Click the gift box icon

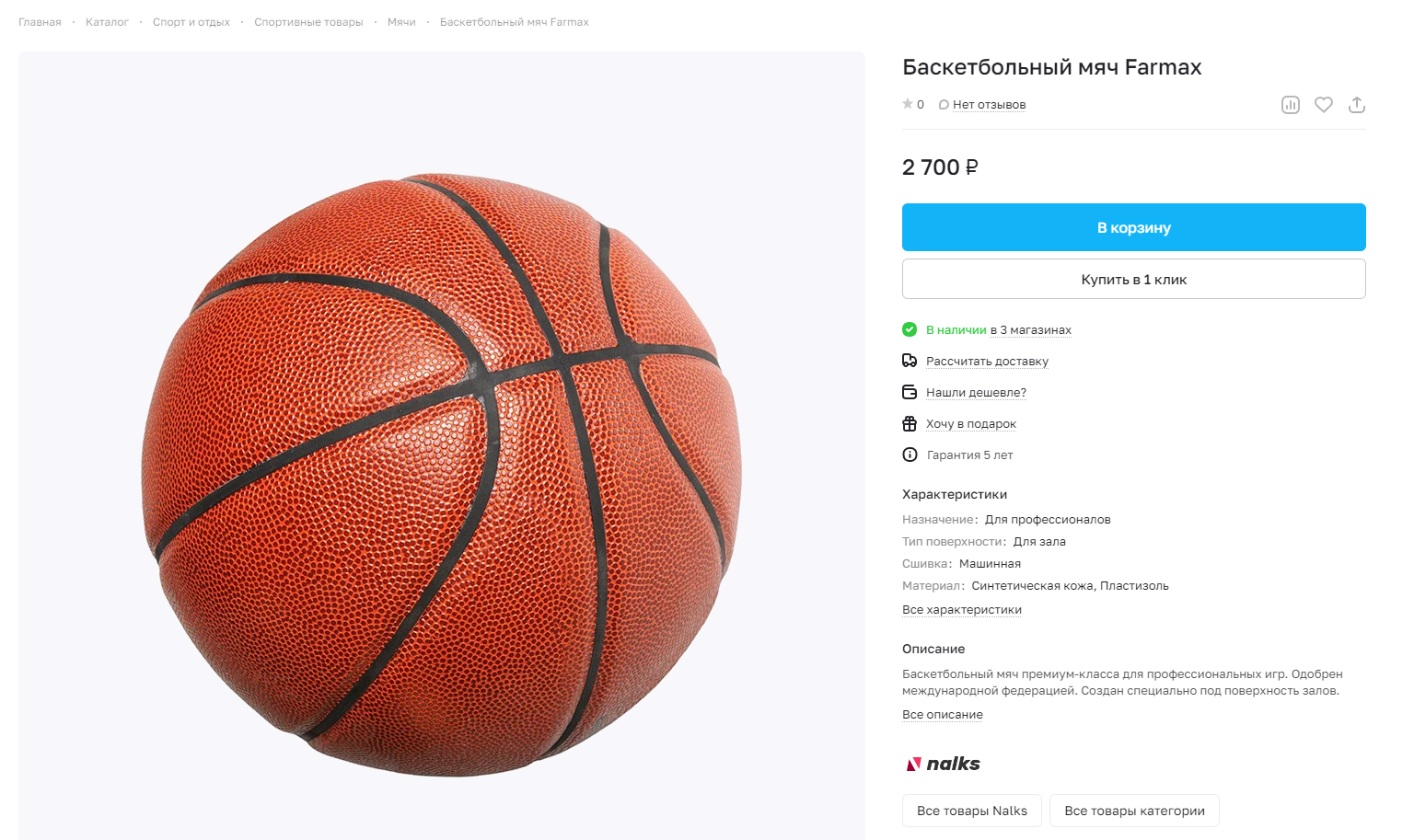pos(910,423)
